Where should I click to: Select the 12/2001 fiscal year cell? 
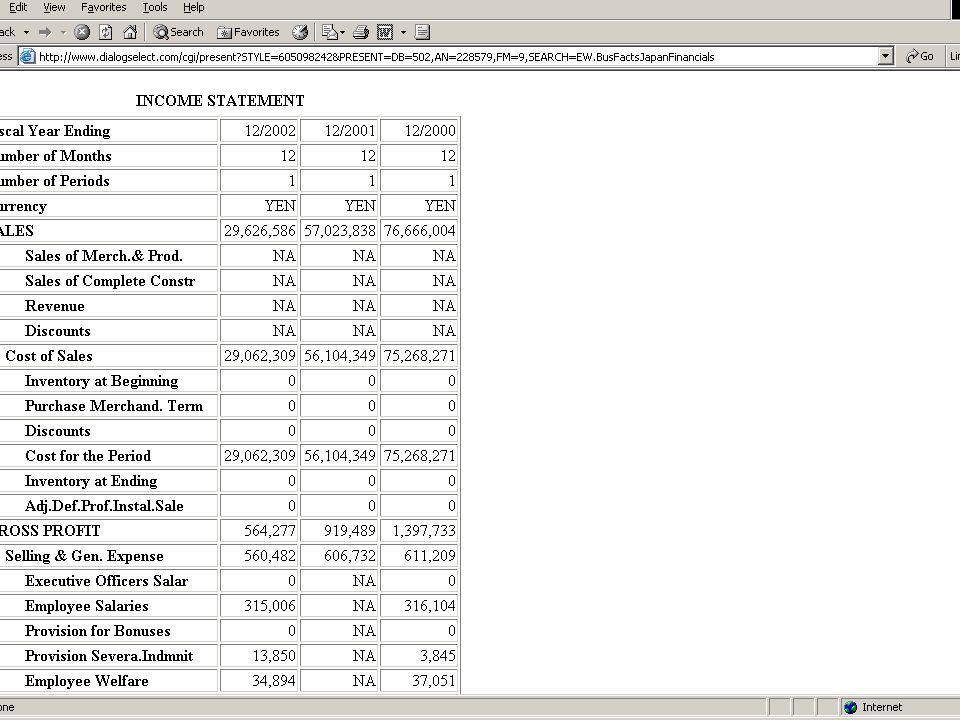(339, 130)
